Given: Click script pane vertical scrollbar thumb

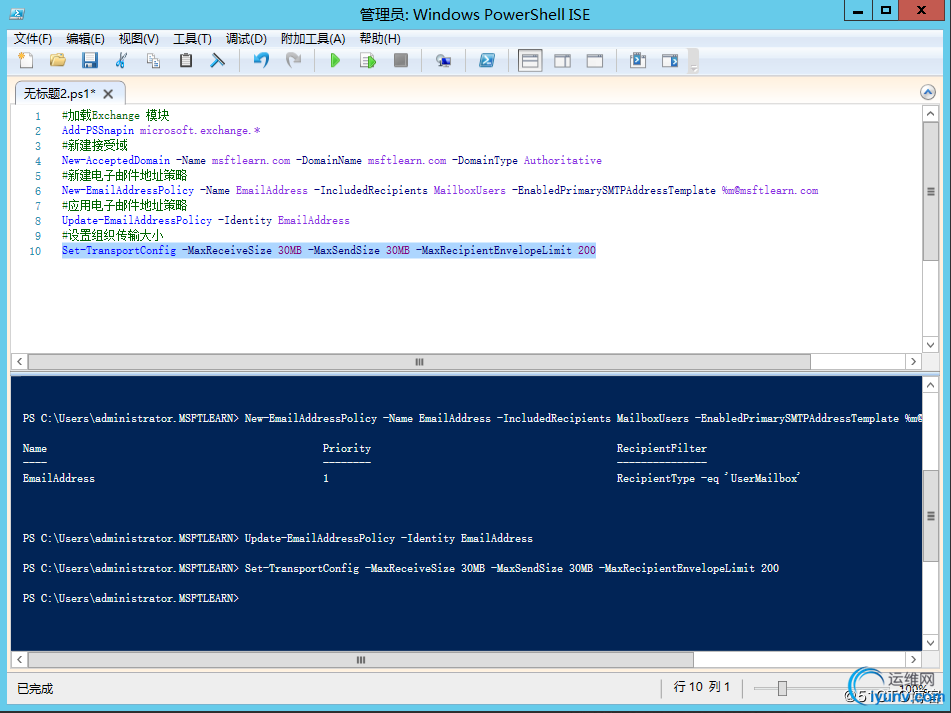Looking at the screenshot, I should tap(930, 191).
